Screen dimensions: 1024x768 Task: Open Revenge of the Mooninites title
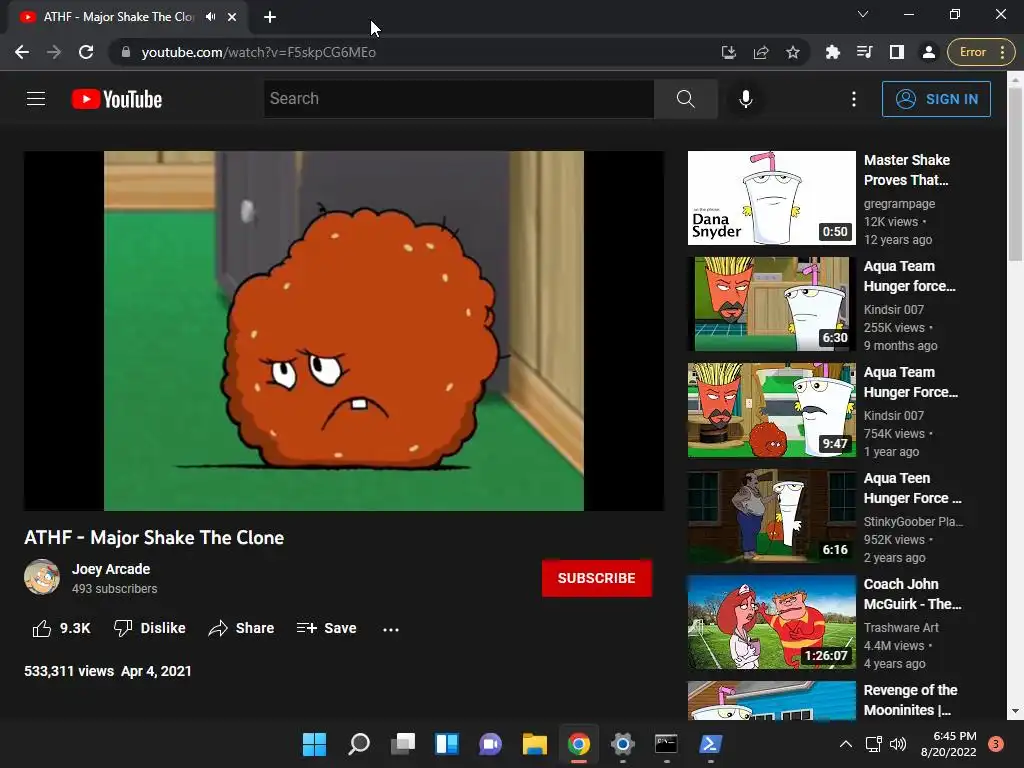tap(910, 700)
